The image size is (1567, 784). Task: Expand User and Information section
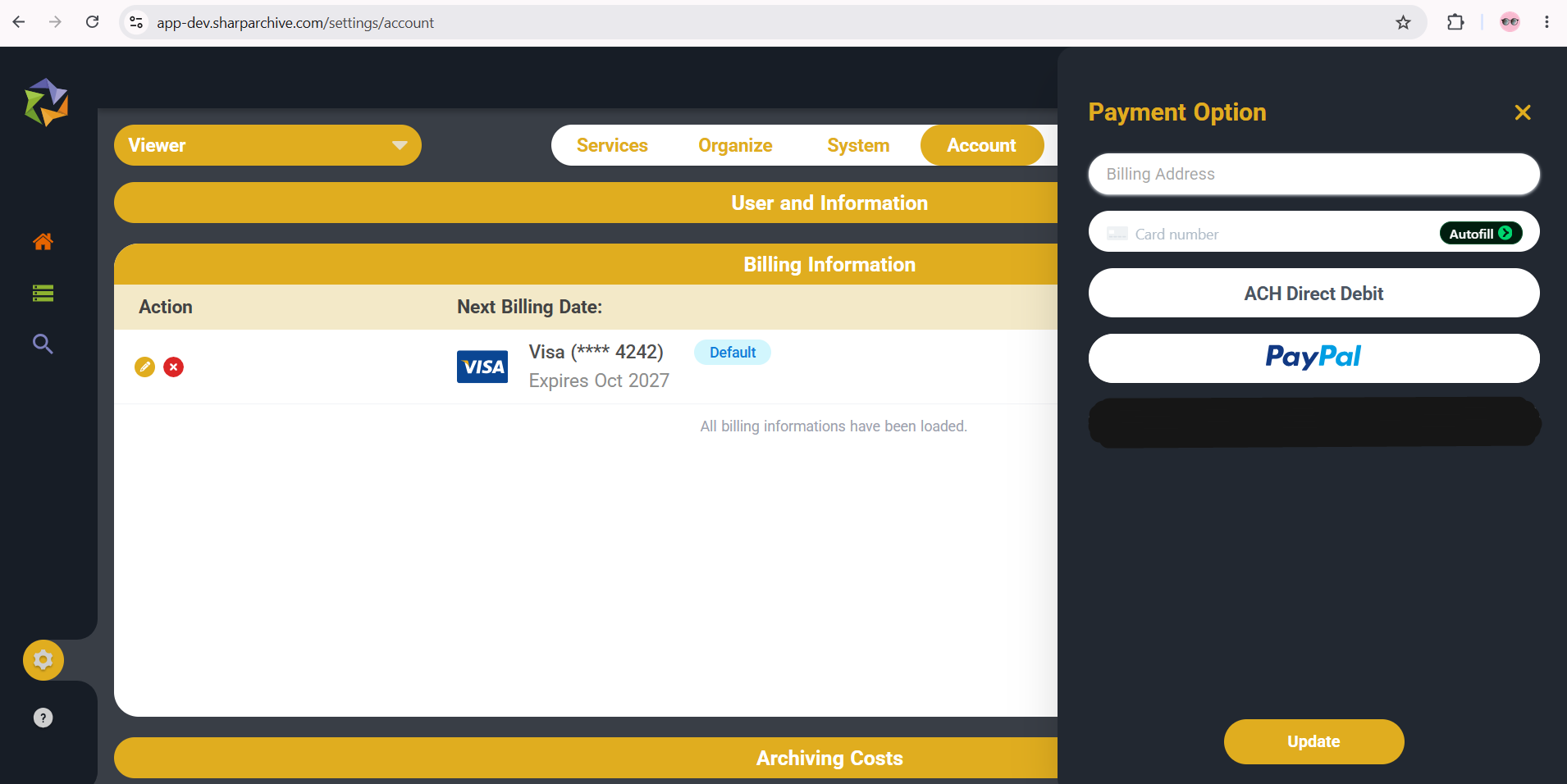586,203
